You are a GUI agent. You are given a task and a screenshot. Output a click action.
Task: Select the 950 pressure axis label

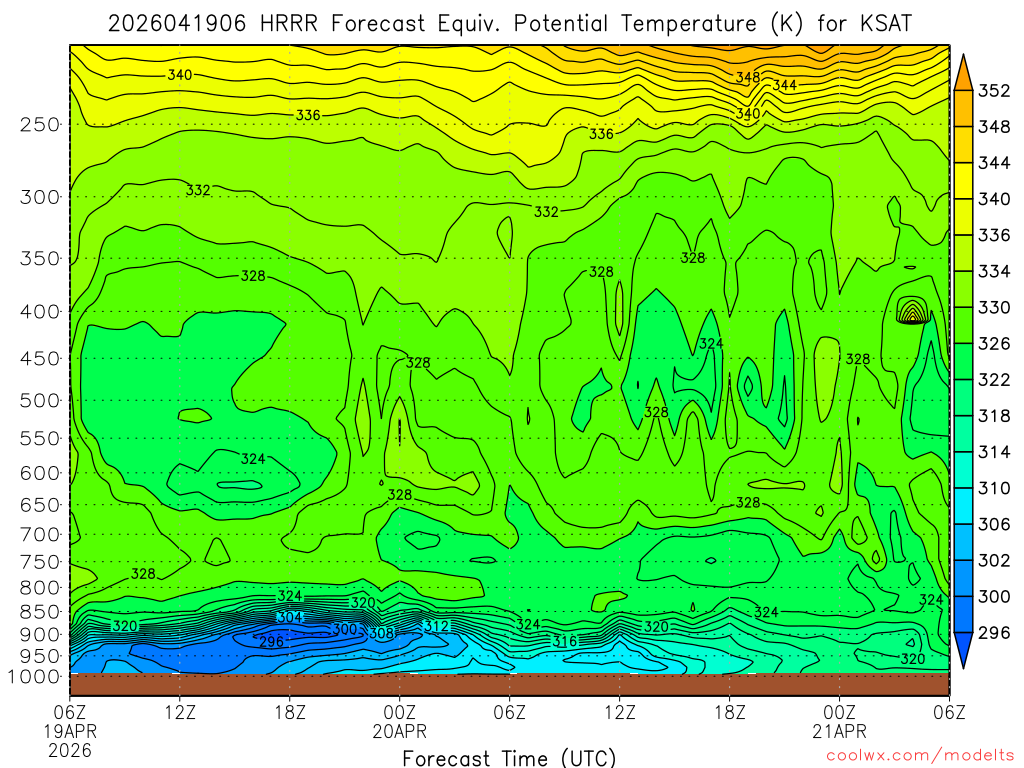pyautogui.click(x=40, y=656)
